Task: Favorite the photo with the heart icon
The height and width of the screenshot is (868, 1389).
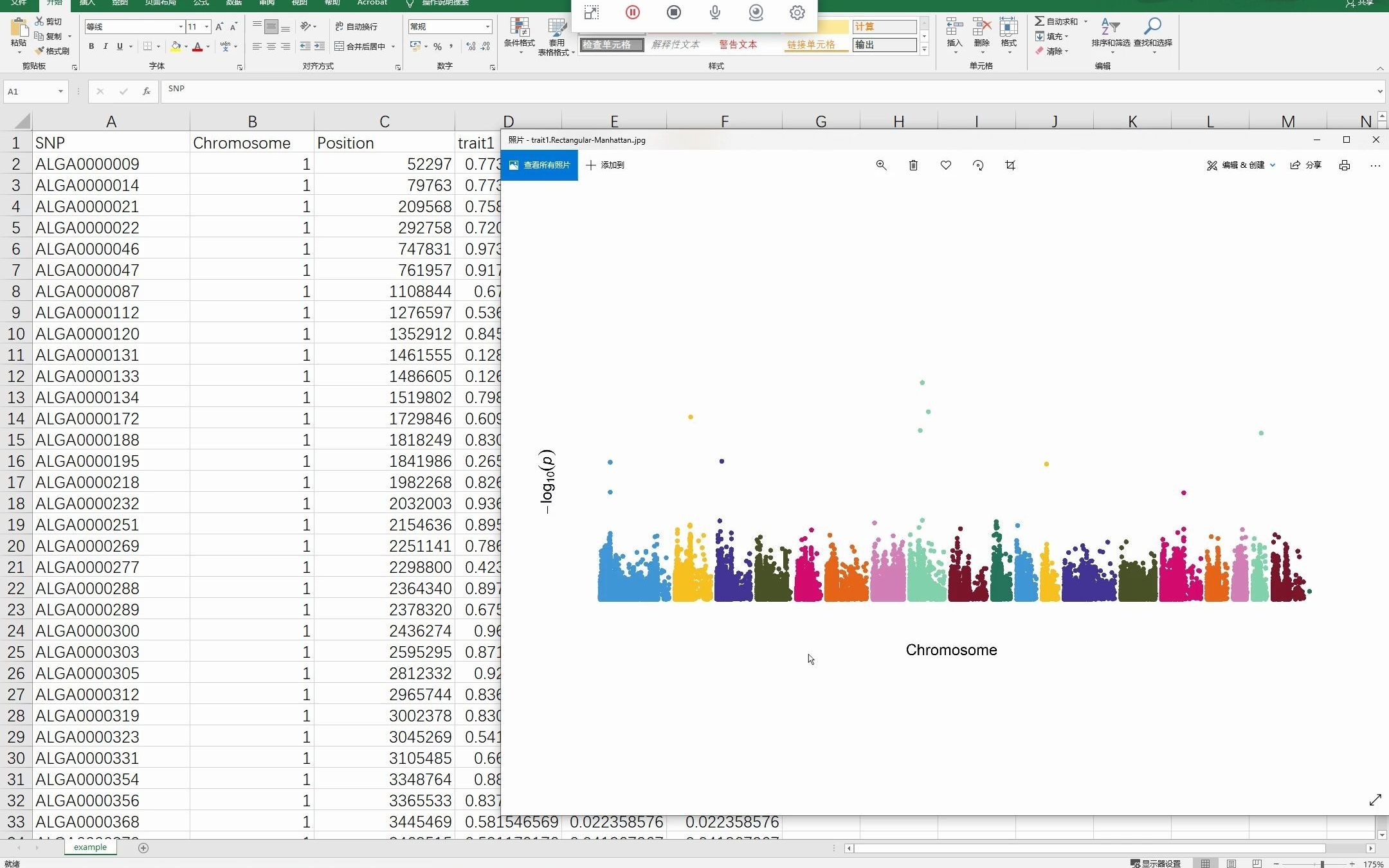Action: (945, 165)
